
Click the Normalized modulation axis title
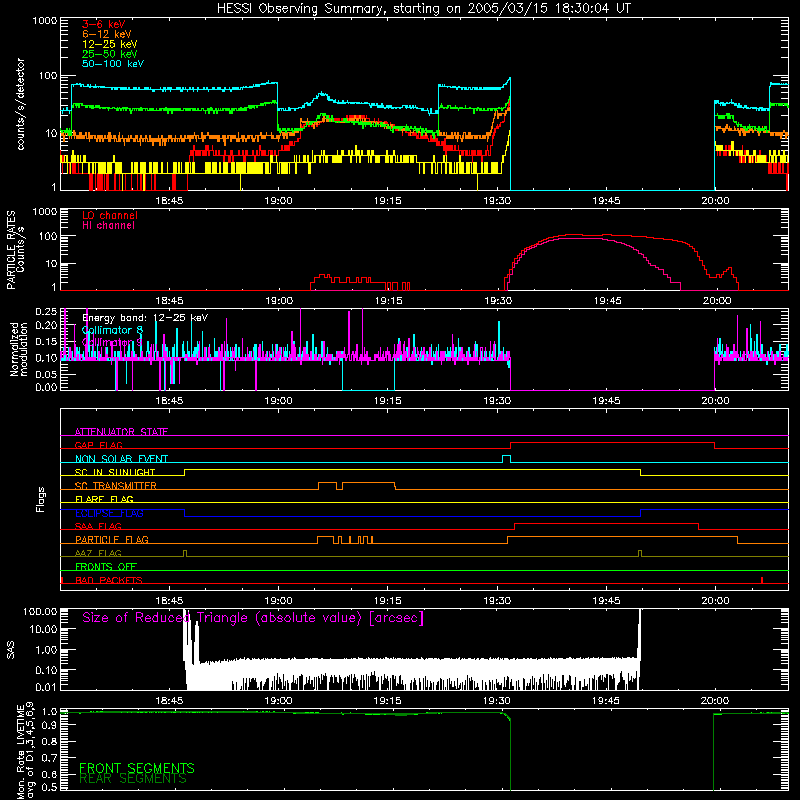click(19, 349)
